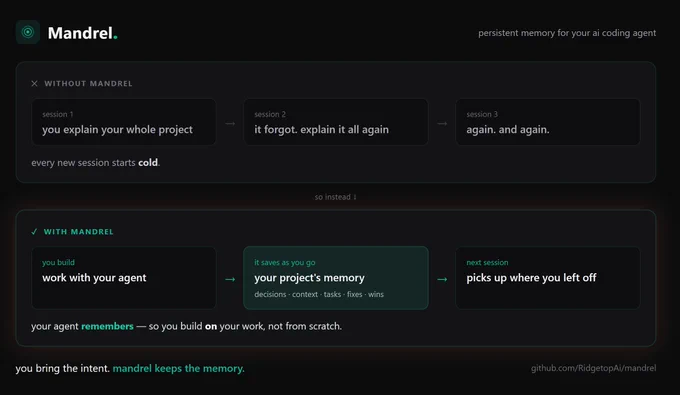Click 'every new session starts cold.' text

click(x=95, y=163)
